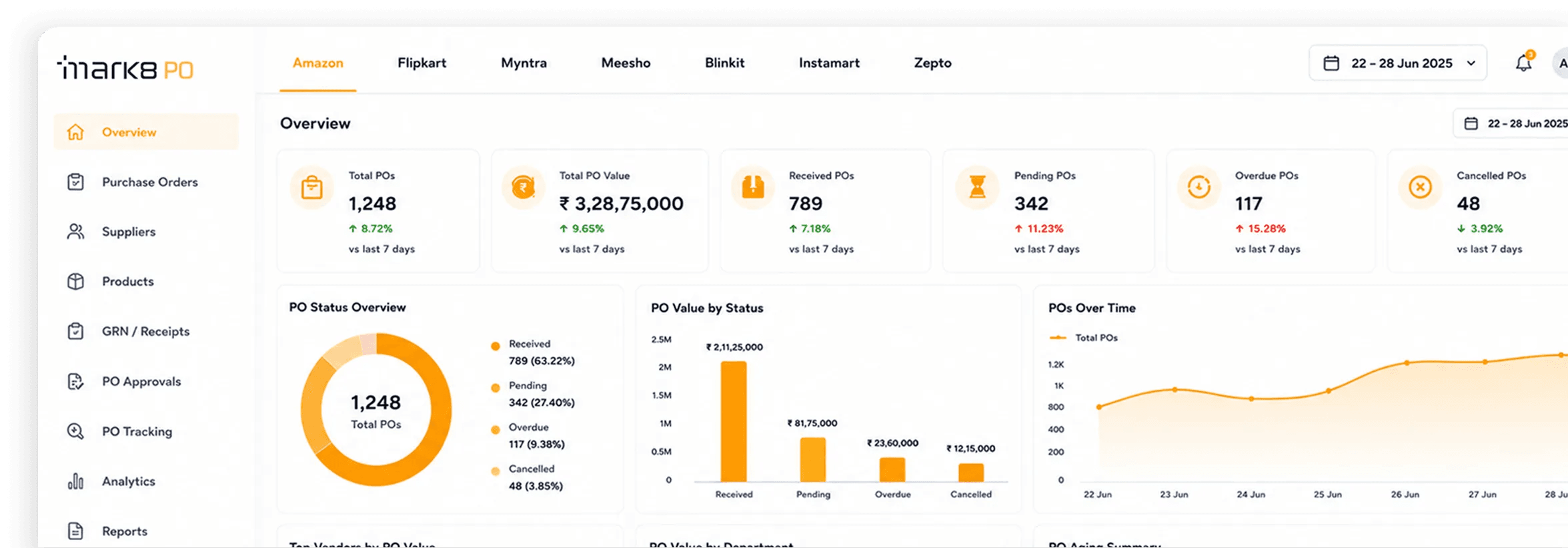Image resolution: width=1568 pixels, height=548 pixels.
Task: Click the Pending bar in PO Value chart
Action: (813, 459)
